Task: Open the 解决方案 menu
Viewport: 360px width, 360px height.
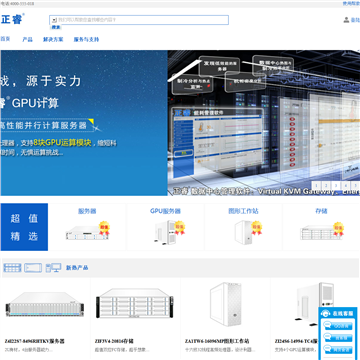Action: 53,39
